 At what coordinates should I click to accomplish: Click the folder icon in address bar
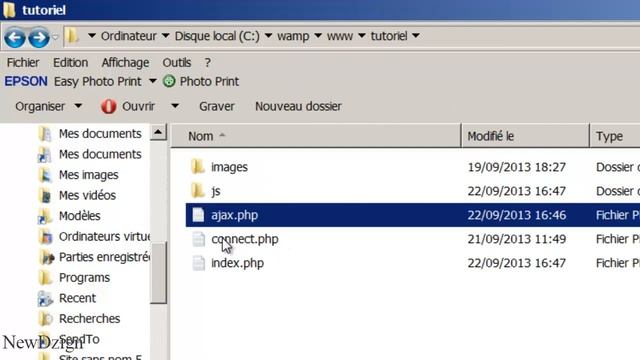pyautogui.click(x=72, y=36)
